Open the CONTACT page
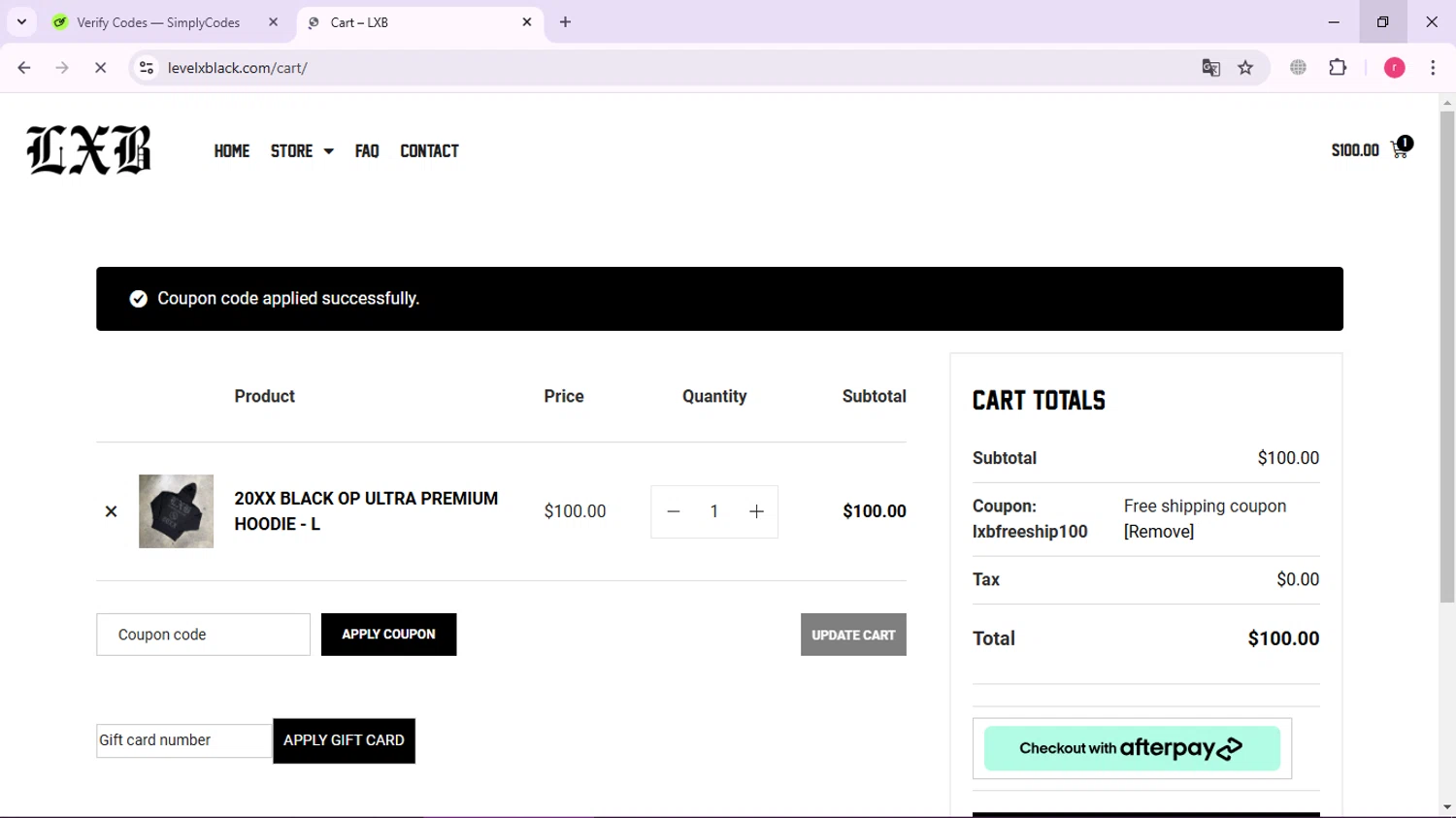 coord(429,150)
